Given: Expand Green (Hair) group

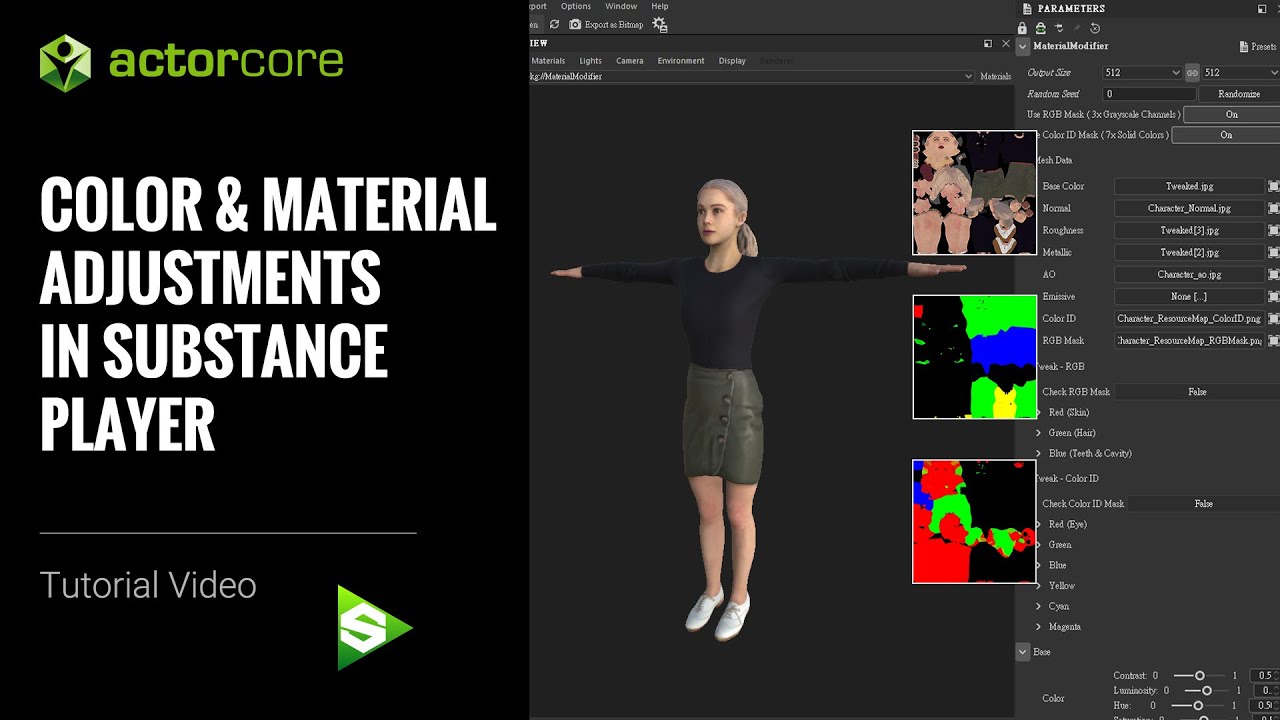Looking at the screenshot, I should (1038, 433).
